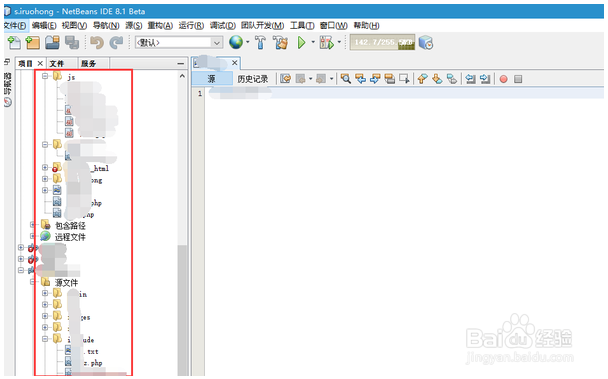Viewport: 608px width, 379px height.
Task: Click the Shift Line Right icon
Action: [x=485, y=79]
